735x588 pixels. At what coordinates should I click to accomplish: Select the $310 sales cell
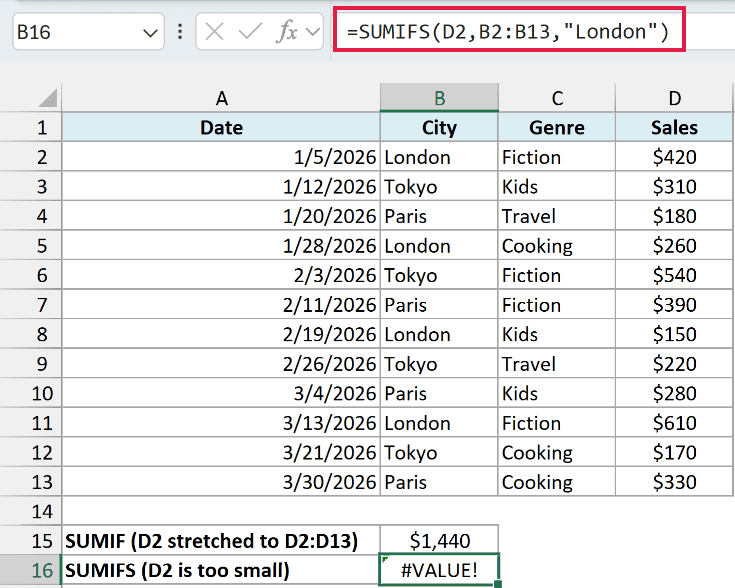pyautogui.click(x=674, y=187)
